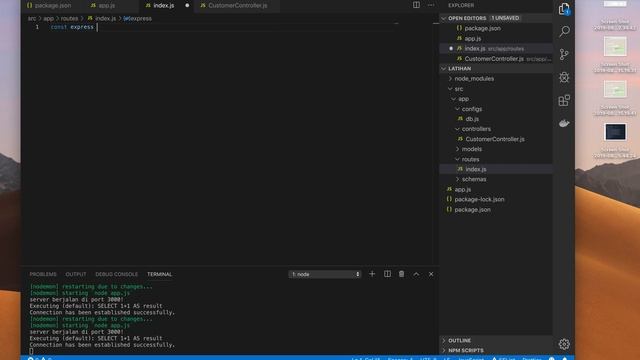Open the PROBLEMS panel tab
This screenshot has width=640, height=360.
click(x=43, y=274)
